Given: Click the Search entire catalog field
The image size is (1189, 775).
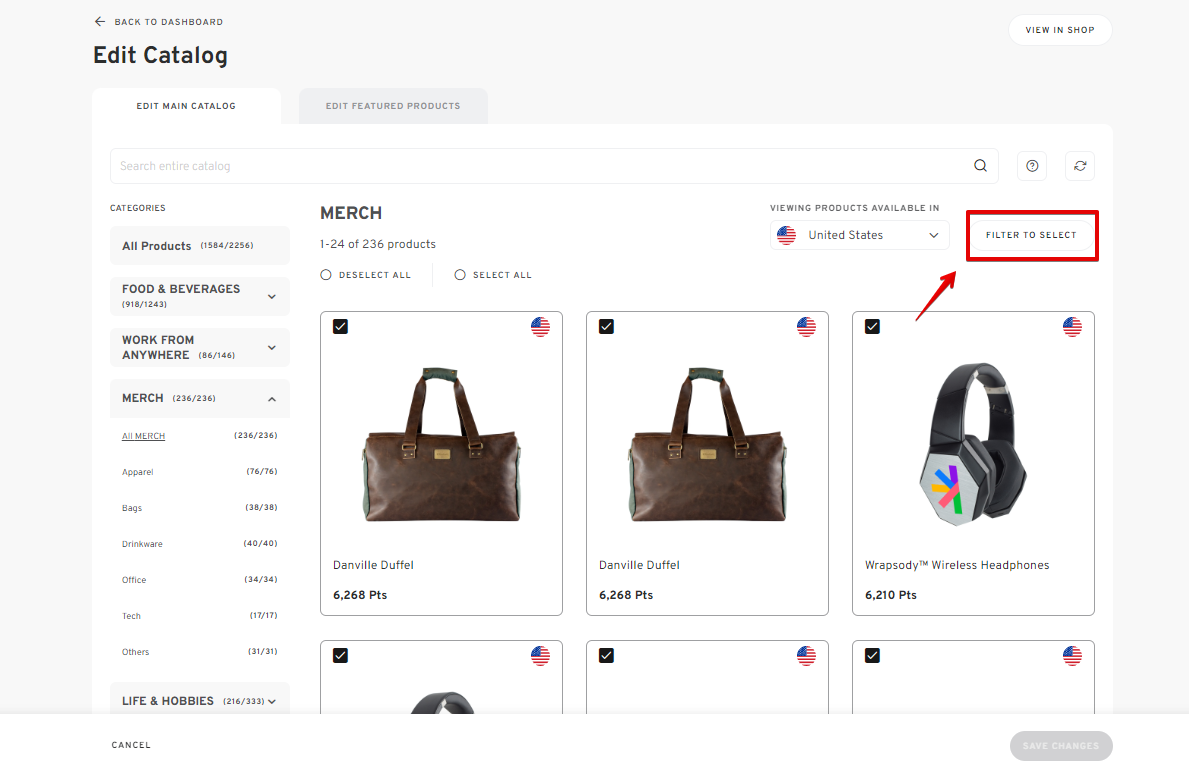Looking at the screenshot, I should (540, 166).
